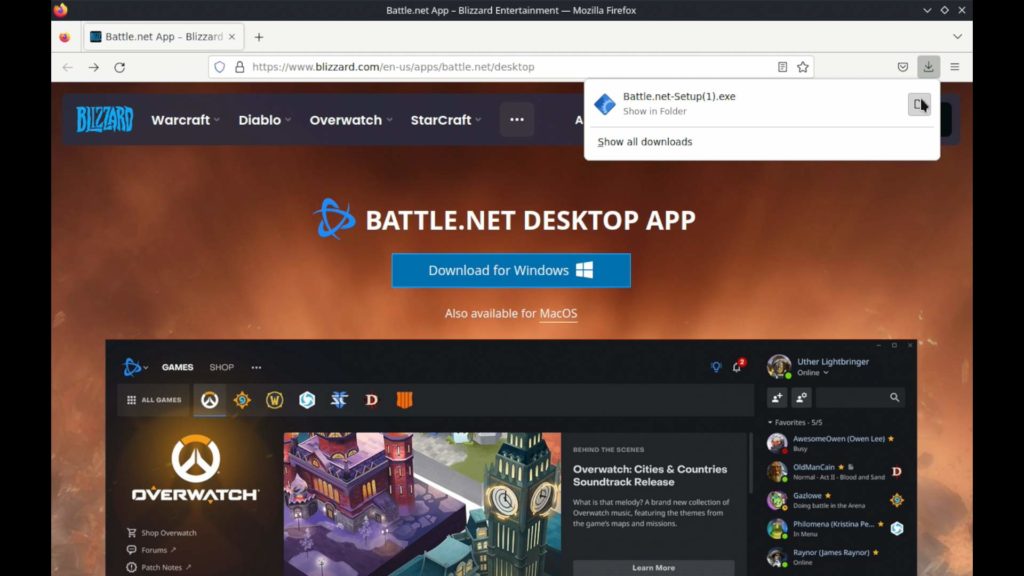This screenshot has width=1024, height=576.
Task: Select the GAMES tab in app preview
Action: [178, 367]
